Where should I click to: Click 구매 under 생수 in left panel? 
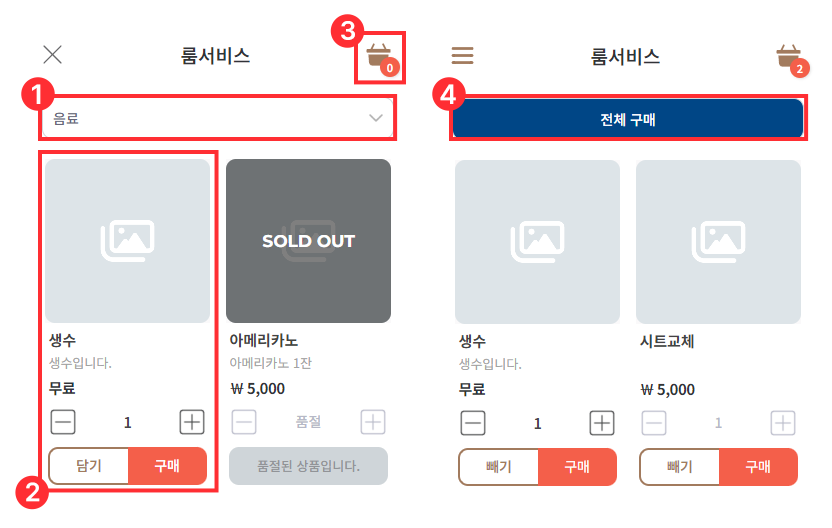click(167, 466)
